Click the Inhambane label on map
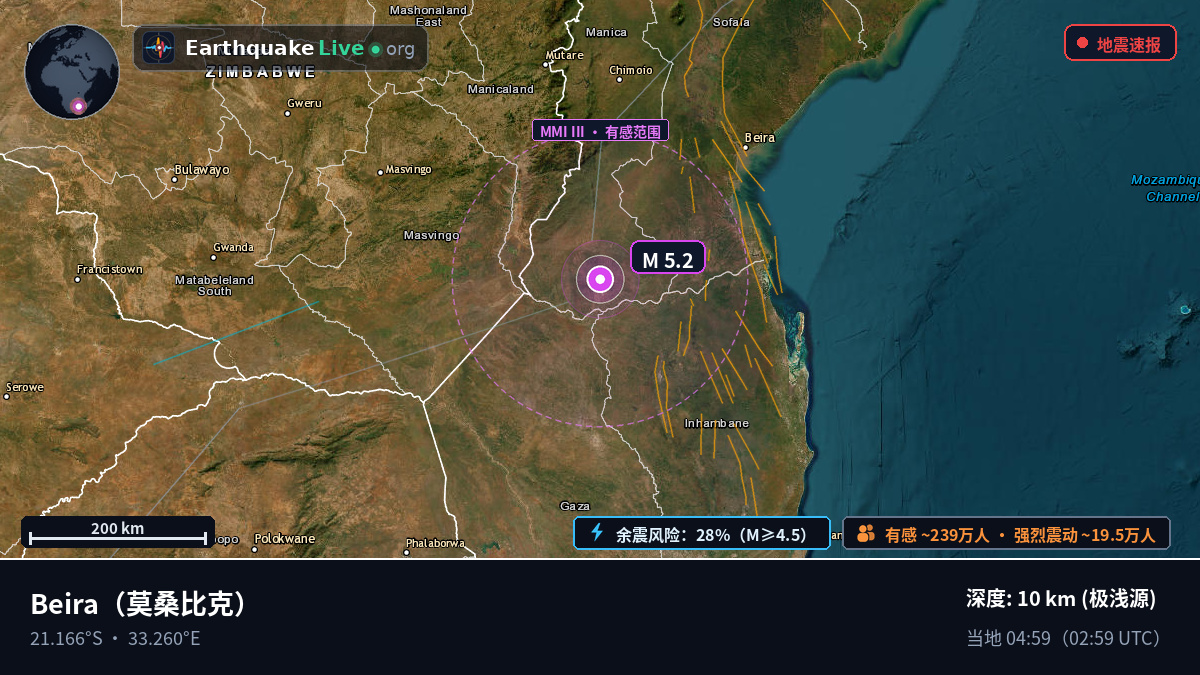The image size is (1200, 675). tap(716, 423)
